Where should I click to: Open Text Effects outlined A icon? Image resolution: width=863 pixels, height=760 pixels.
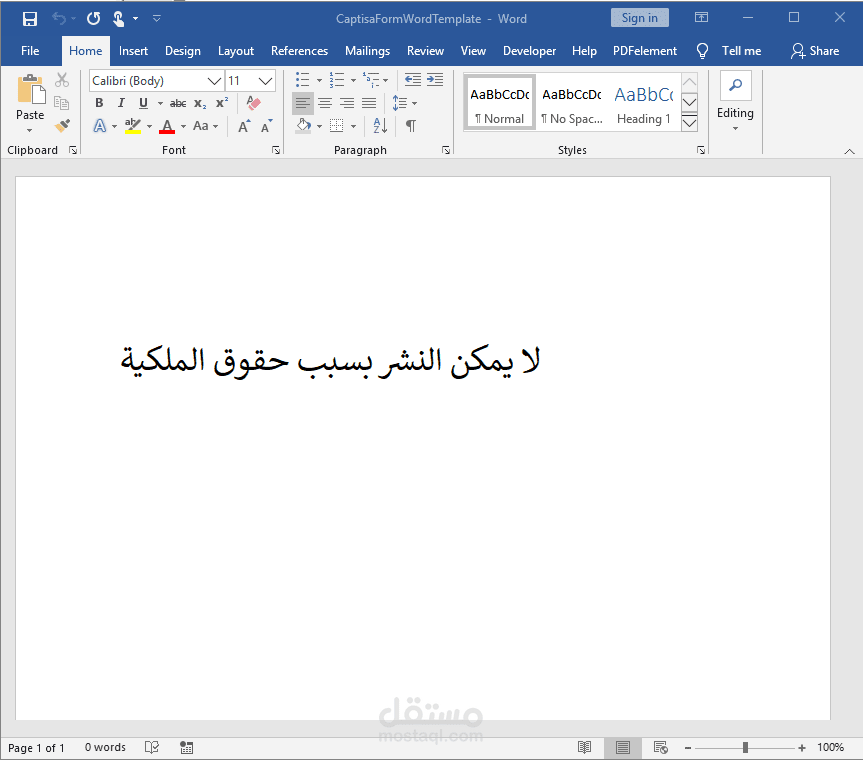[x=100, y=126]
